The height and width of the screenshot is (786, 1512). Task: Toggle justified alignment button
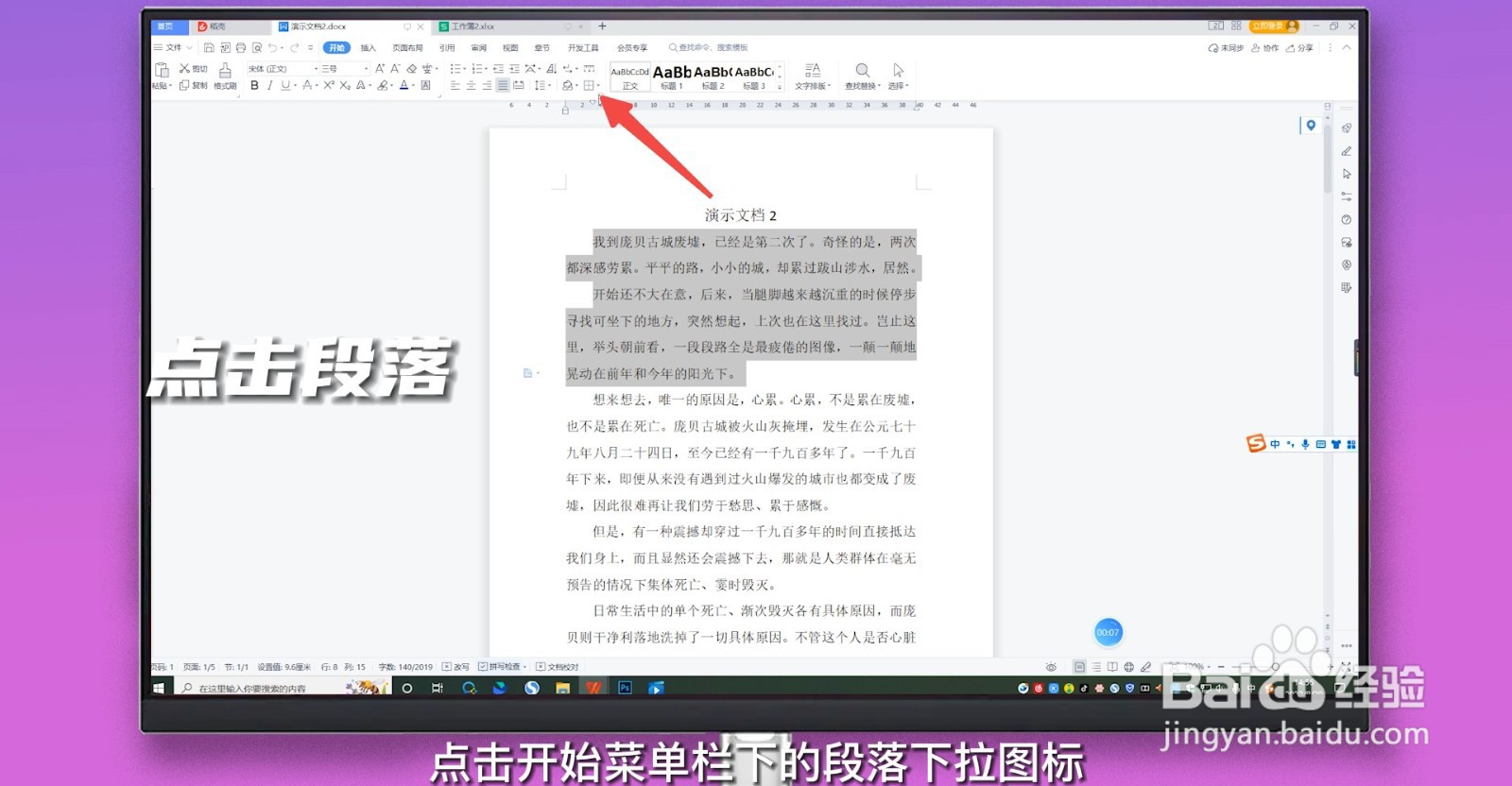[503, 85]
